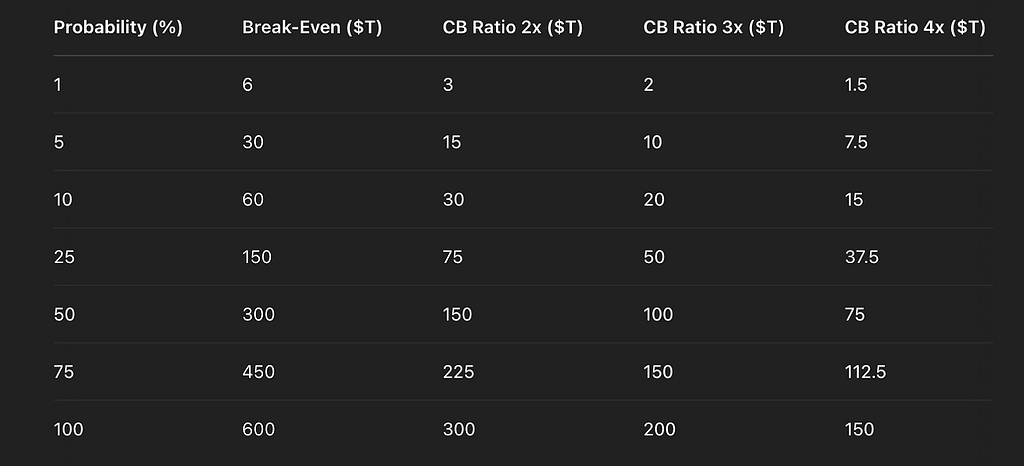Select the 300 break-even cell in 50% row

point(259,315)
